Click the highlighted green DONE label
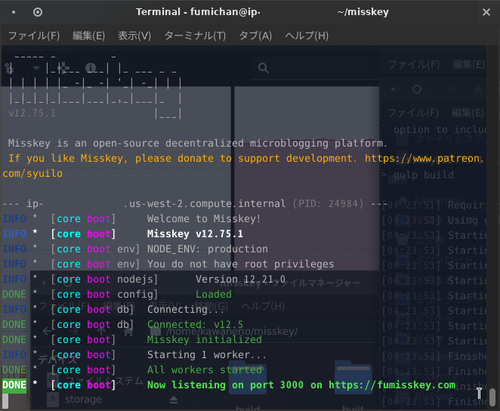500x411 pixels. (x=14, y=385)
